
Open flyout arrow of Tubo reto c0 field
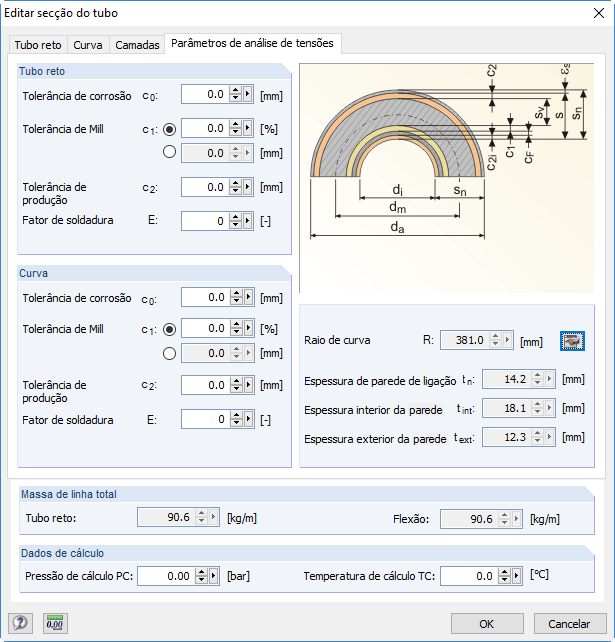point(247,94)
